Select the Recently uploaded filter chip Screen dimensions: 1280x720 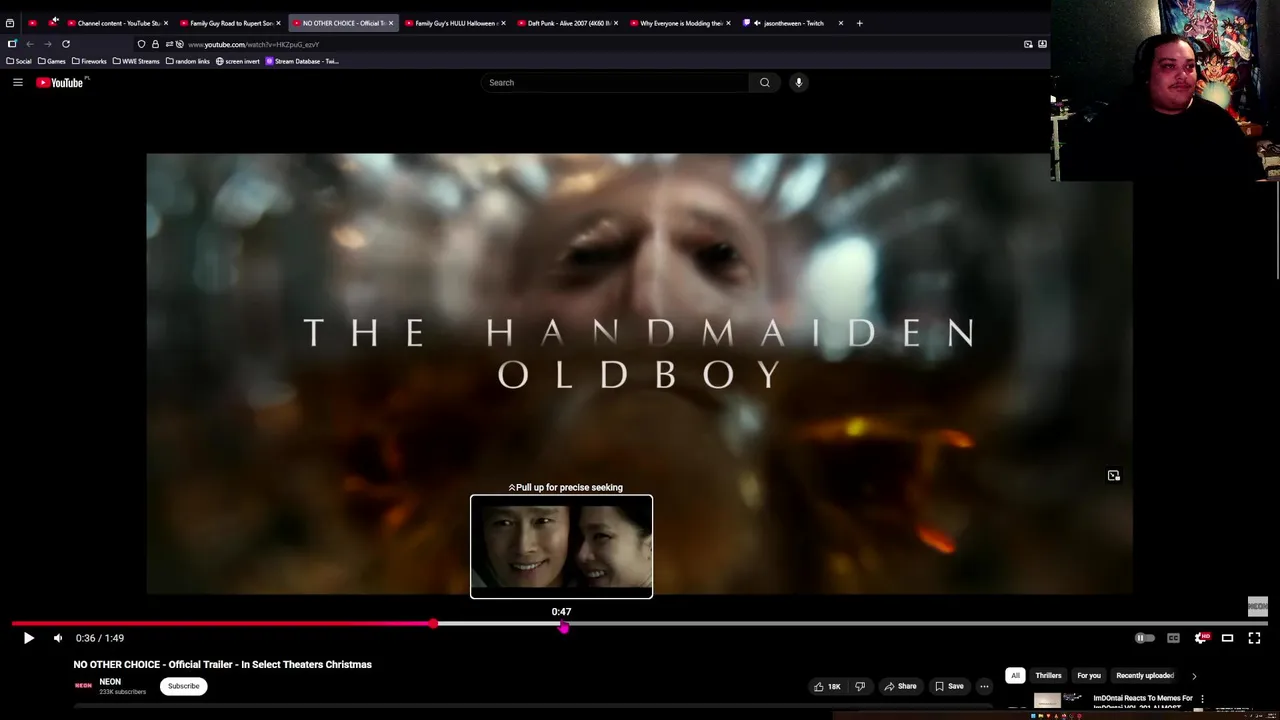point(1145,675)
